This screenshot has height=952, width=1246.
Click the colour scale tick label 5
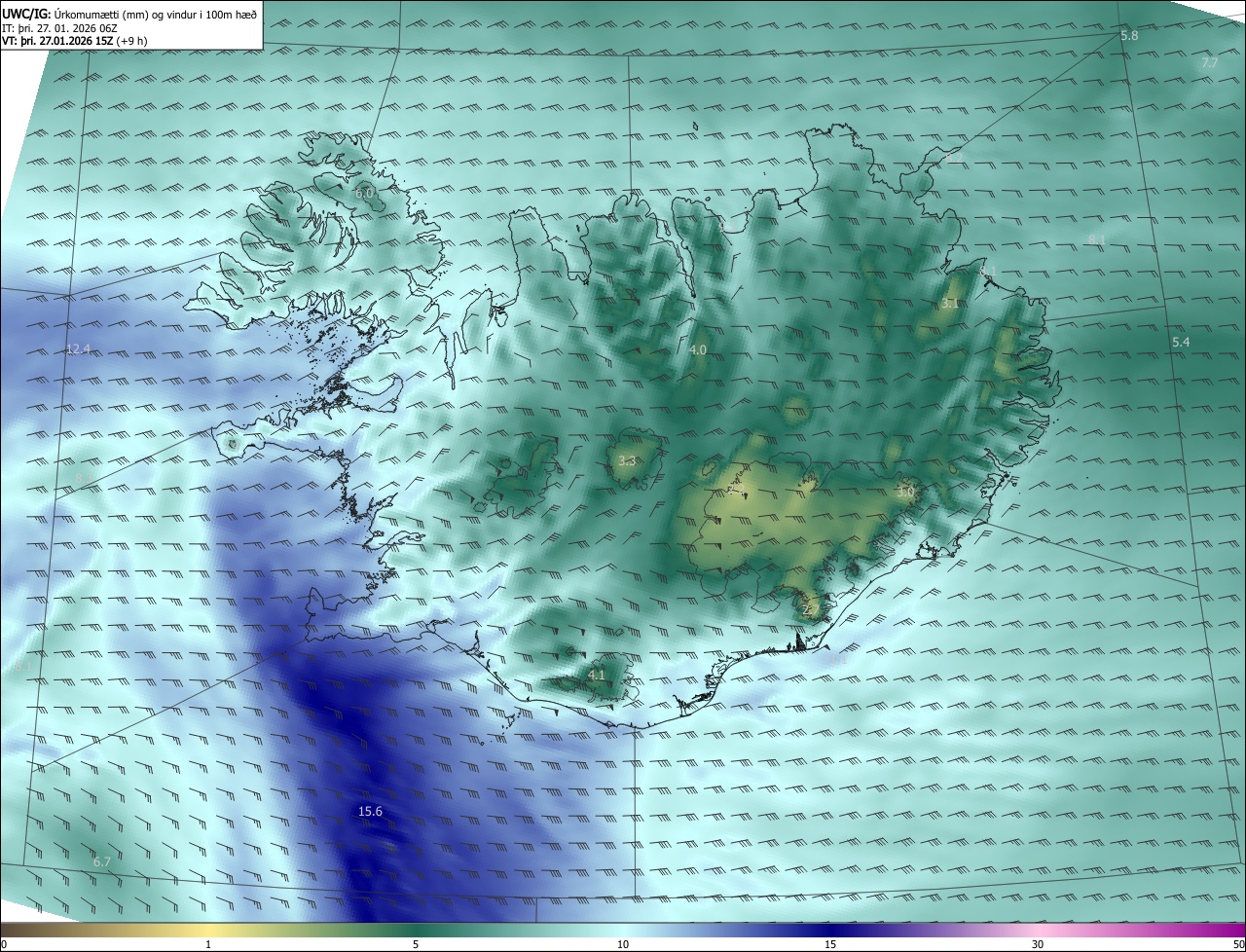pyautogui.click(x=416, y=944)
